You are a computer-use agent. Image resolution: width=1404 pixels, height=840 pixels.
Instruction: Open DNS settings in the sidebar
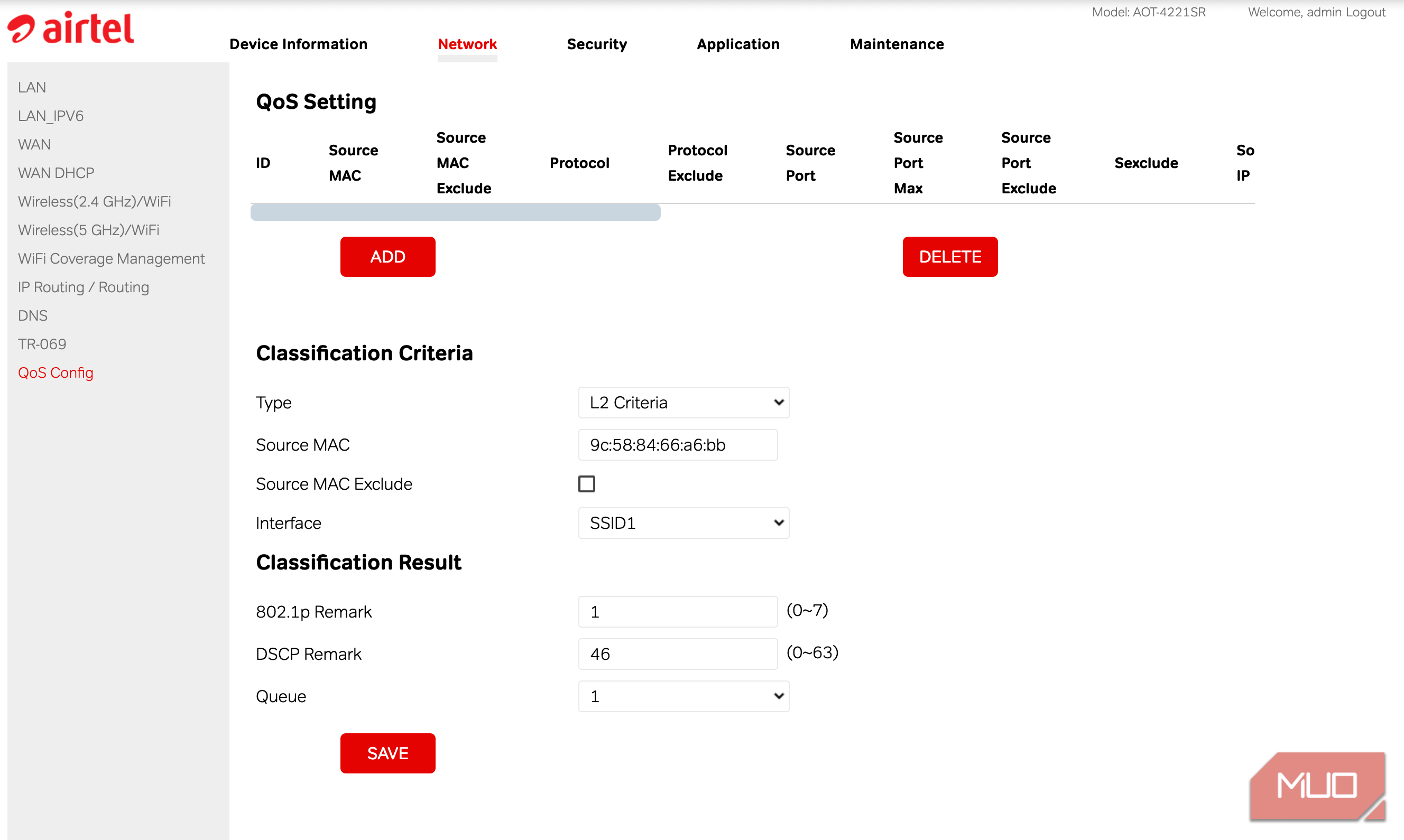(x=32, y=315)
